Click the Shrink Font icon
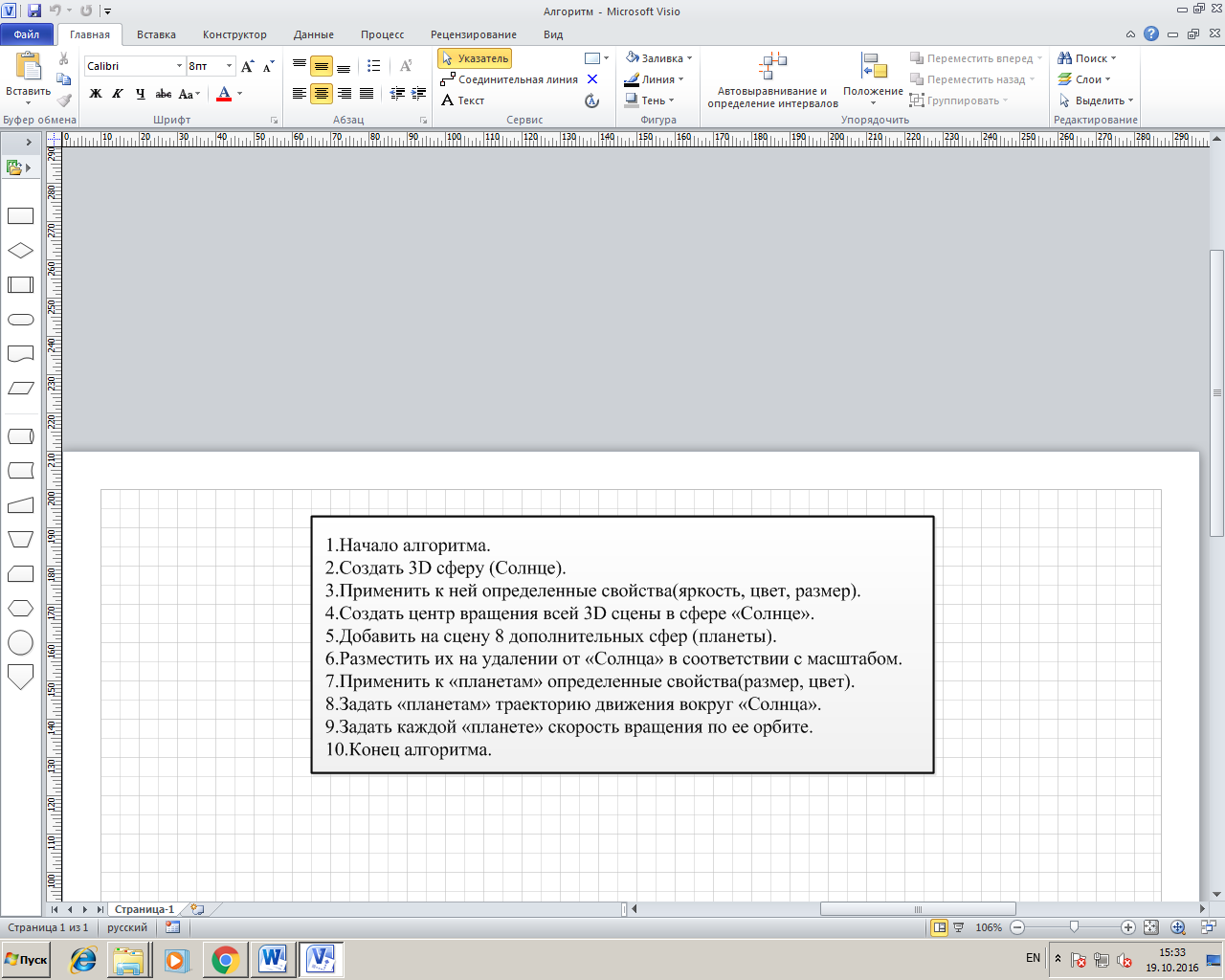The image size is (1225, 980). click(x=268, y=66)
